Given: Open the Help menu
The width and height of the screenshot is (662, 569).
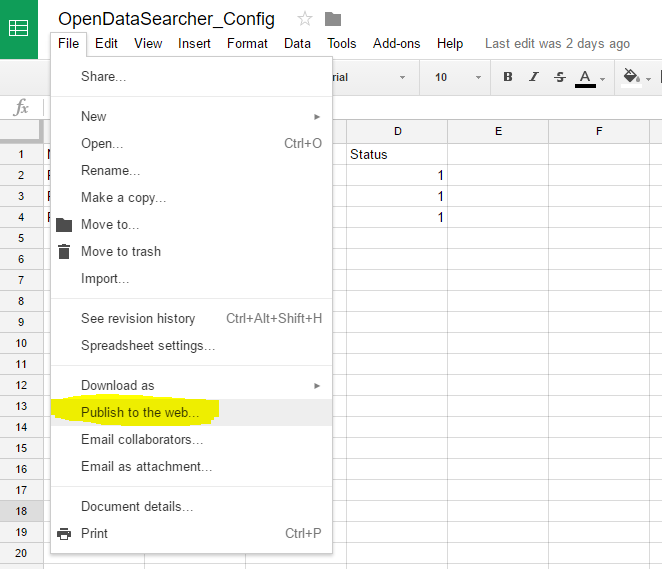Looking at the screenshot, I should pos(450,43).
